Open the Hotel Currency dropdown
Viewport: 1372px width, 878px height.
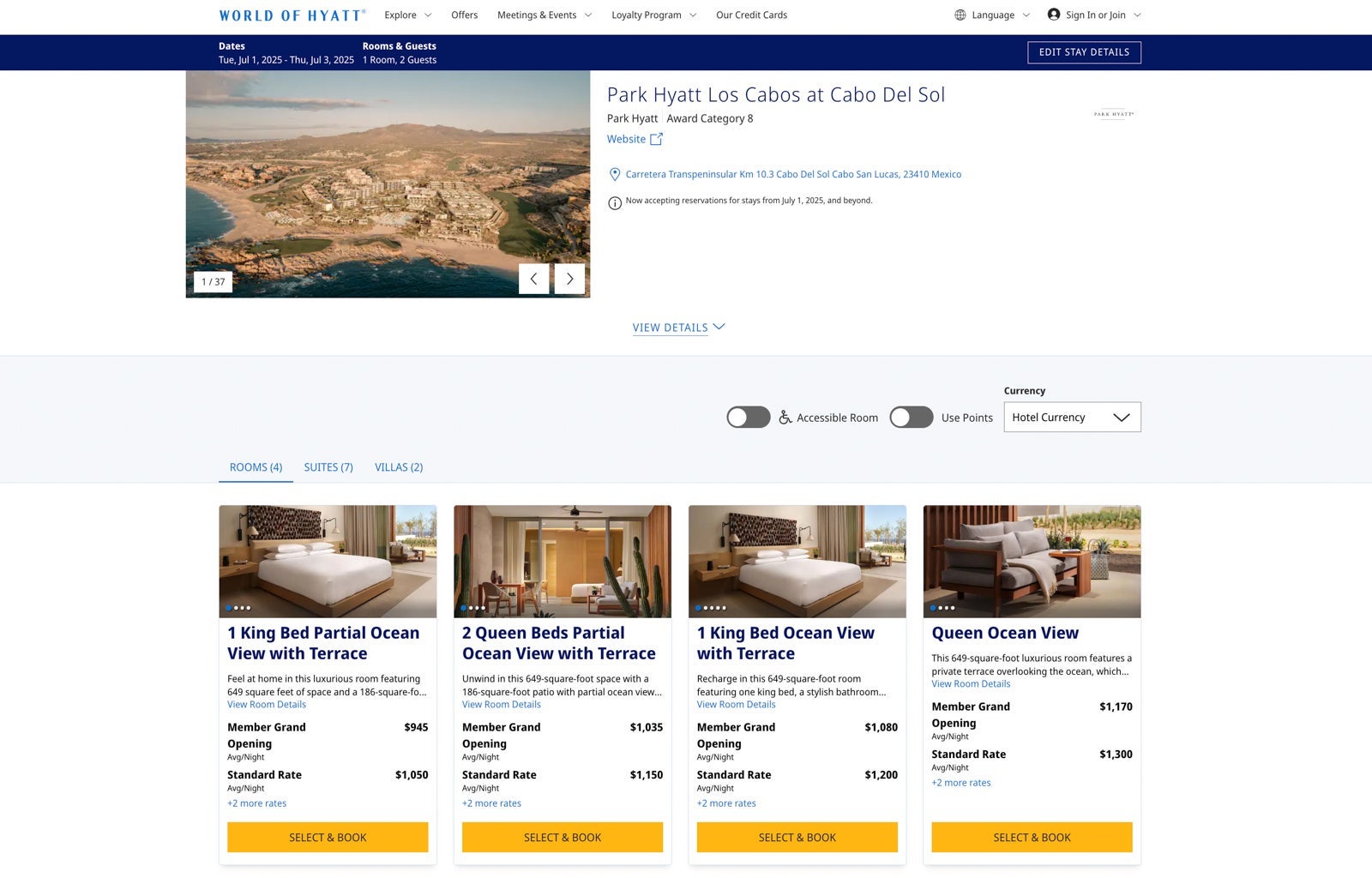coord(1072,418)
